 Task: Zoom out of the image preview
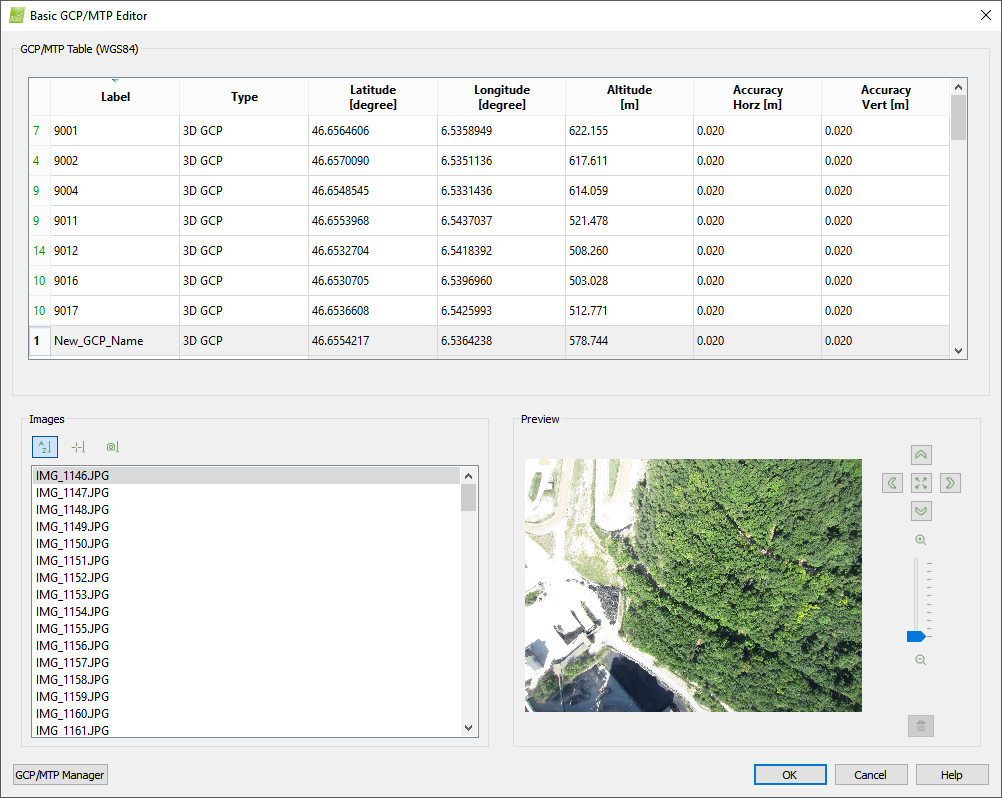pos(920,659)
